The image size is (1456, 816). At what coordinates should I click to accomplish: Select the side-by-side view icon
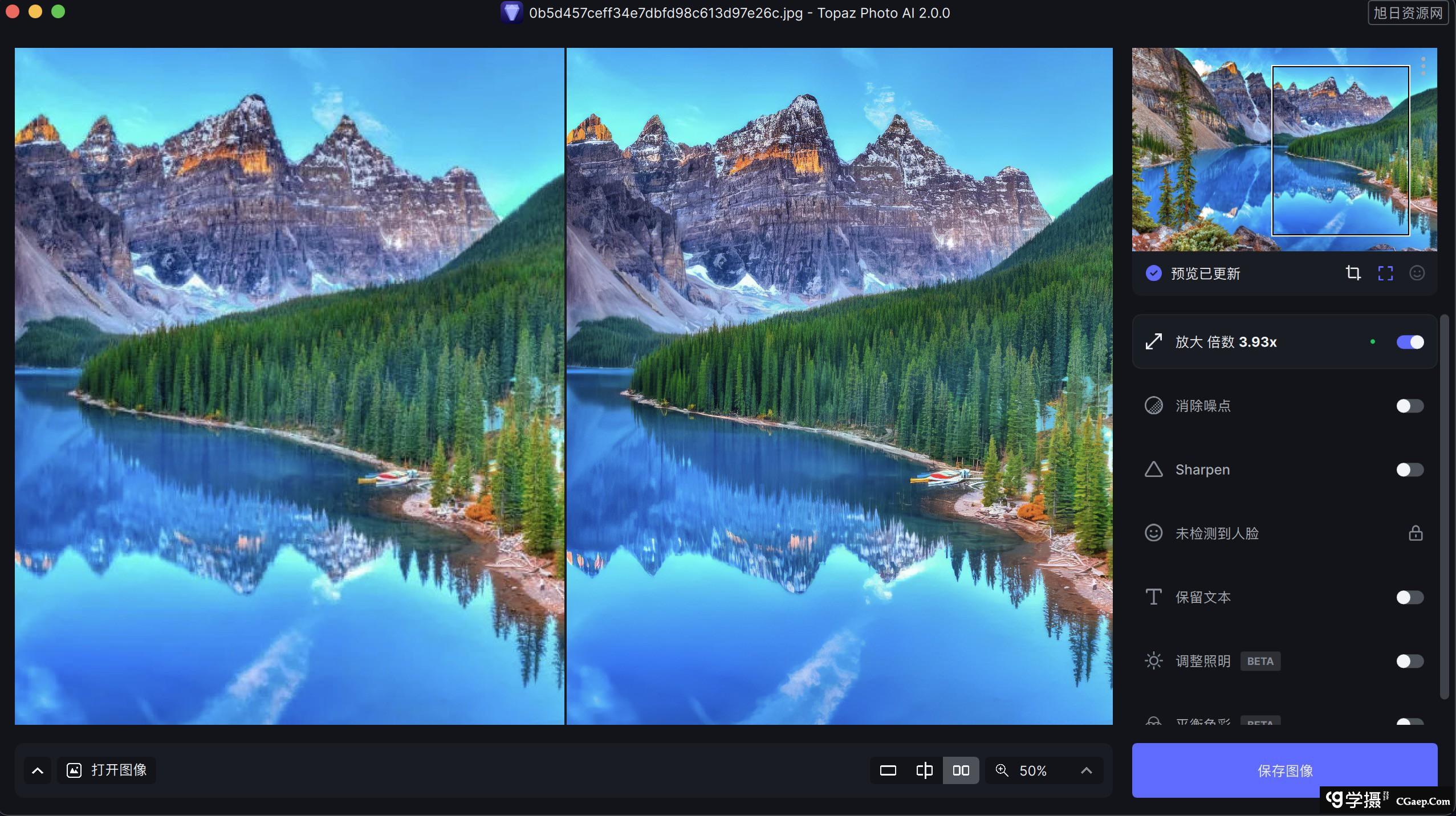click(x=961, y=770)
